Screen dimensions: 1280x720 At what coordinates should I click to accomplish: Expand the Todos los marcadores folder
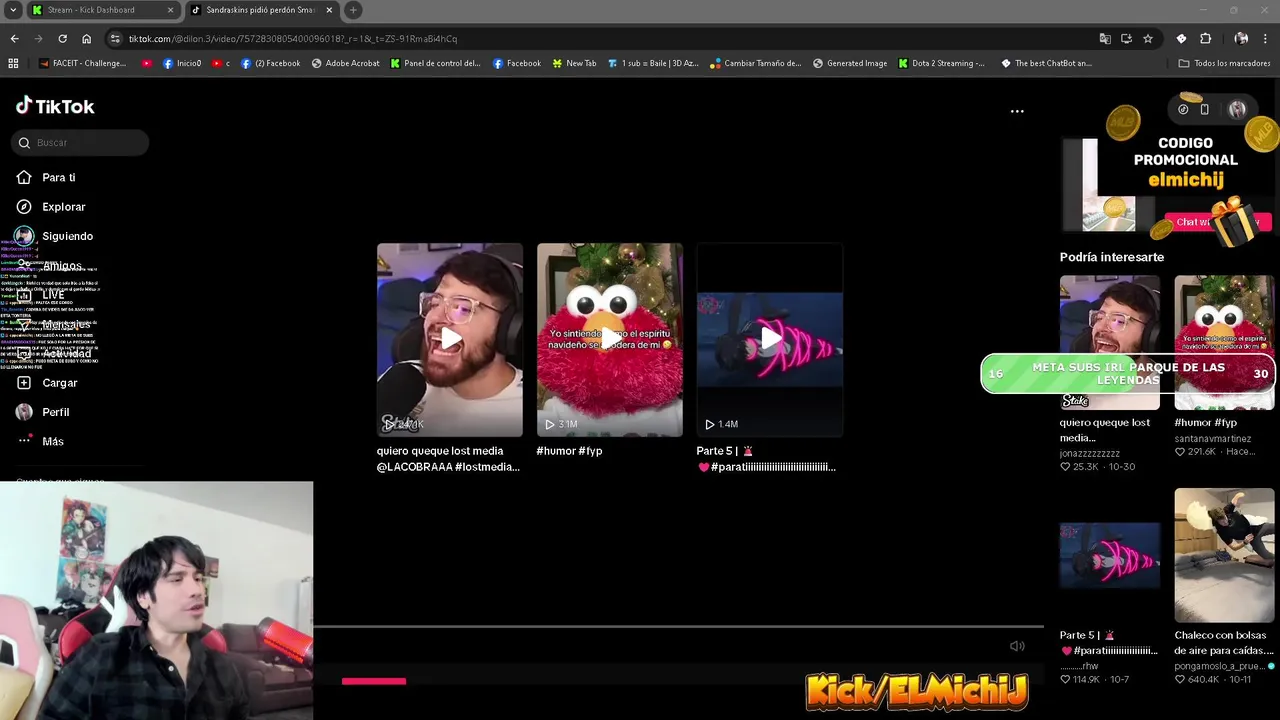pos(1224,63)
